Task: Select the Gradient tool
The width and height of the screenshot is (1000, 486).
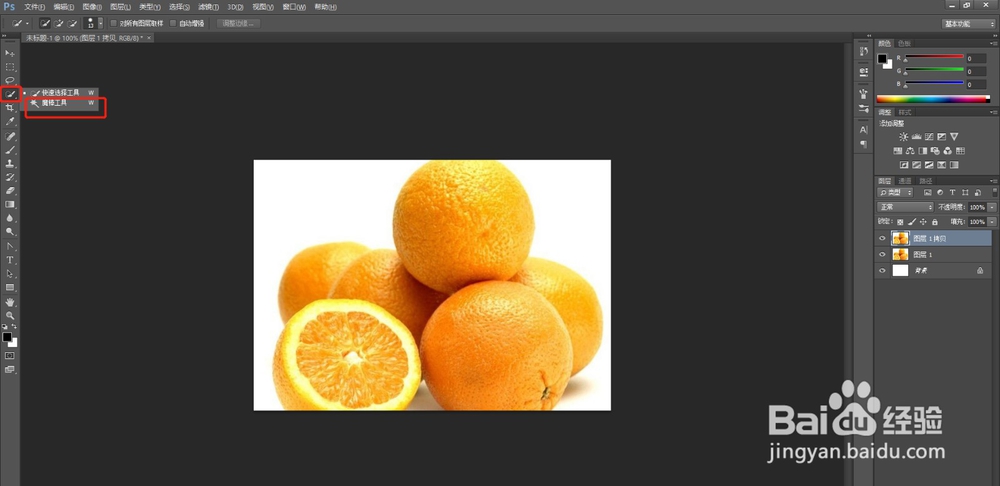Action: tap(10, 204)
